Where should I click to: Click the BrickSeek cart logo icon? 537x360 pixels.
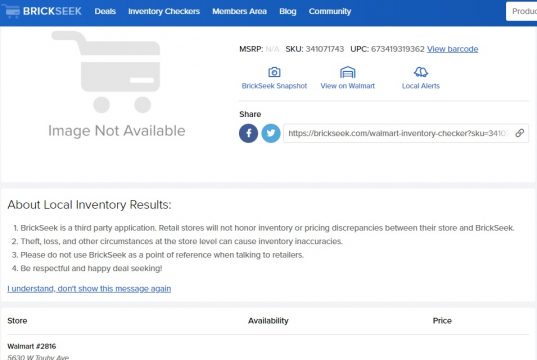12,11
